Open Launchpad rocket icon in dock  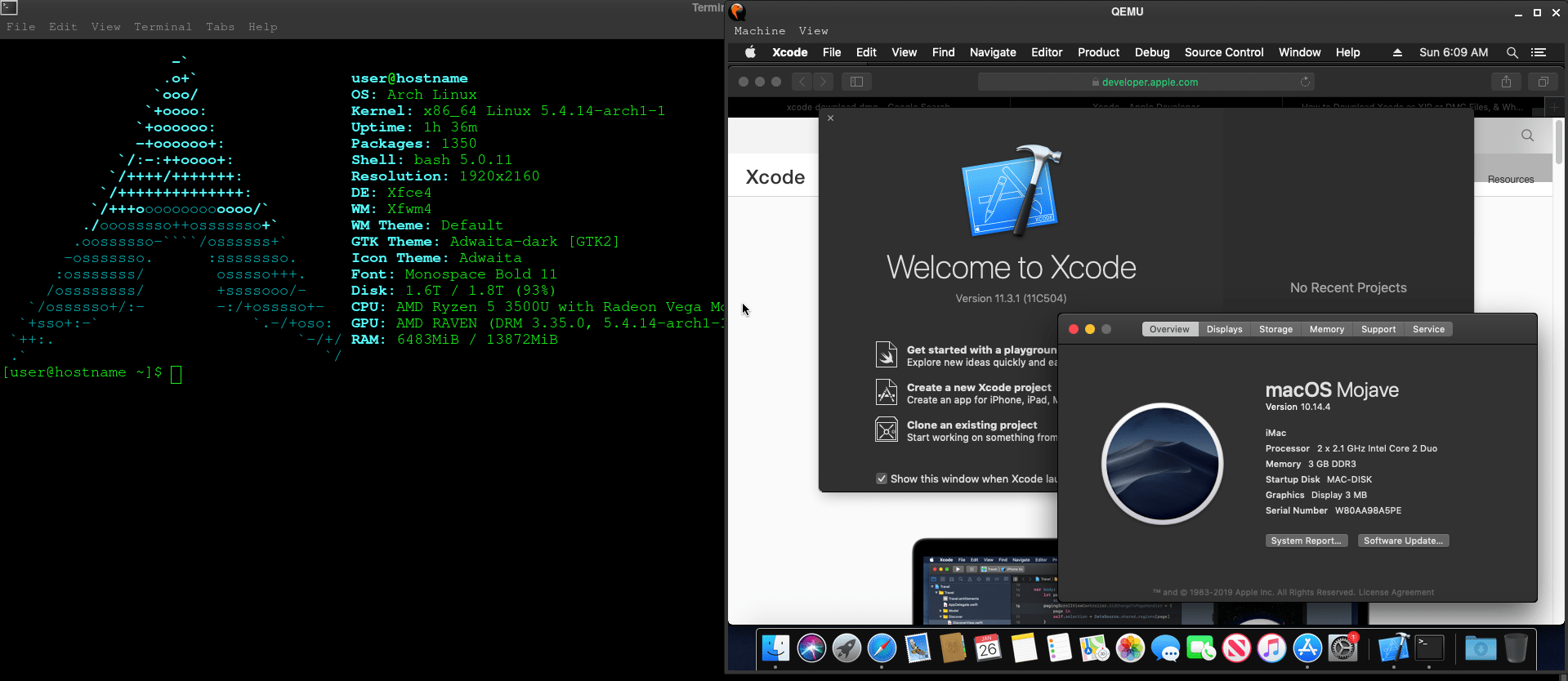(x=847, y=648)
